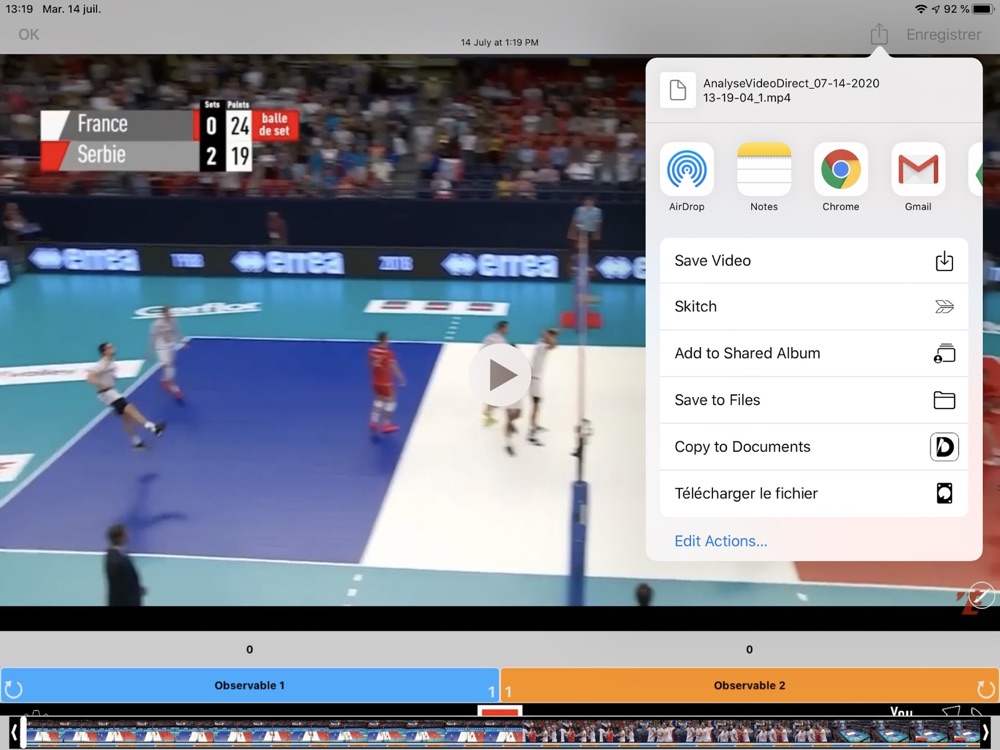Tap the share icon next to Enregistrer
Screen dimensions: 1000x750
click(879, 34)
